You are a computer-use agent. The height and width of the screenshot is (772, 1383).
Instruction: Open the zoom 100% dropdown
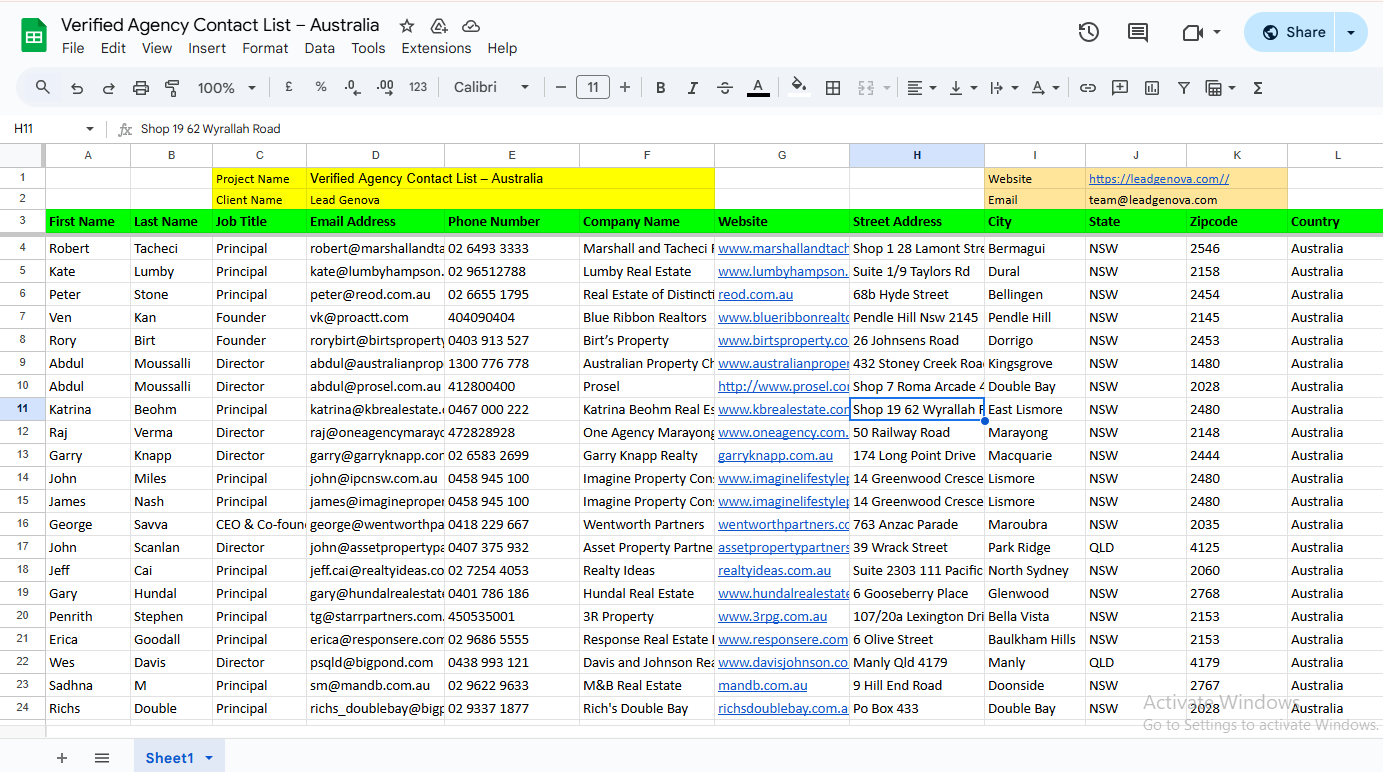(x=227, y=88)
